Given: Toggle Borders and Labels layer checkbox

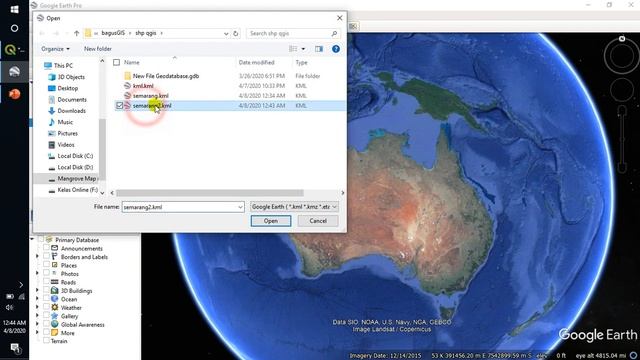Looking at the screenshot, I should [x=46, y=257].
